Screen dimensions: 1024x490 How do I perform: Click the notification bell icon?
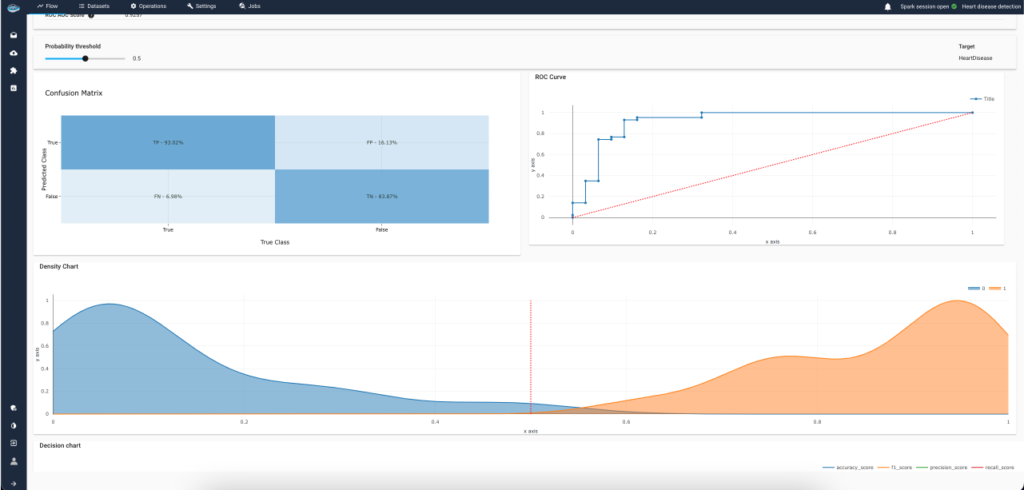click(887, 6)
